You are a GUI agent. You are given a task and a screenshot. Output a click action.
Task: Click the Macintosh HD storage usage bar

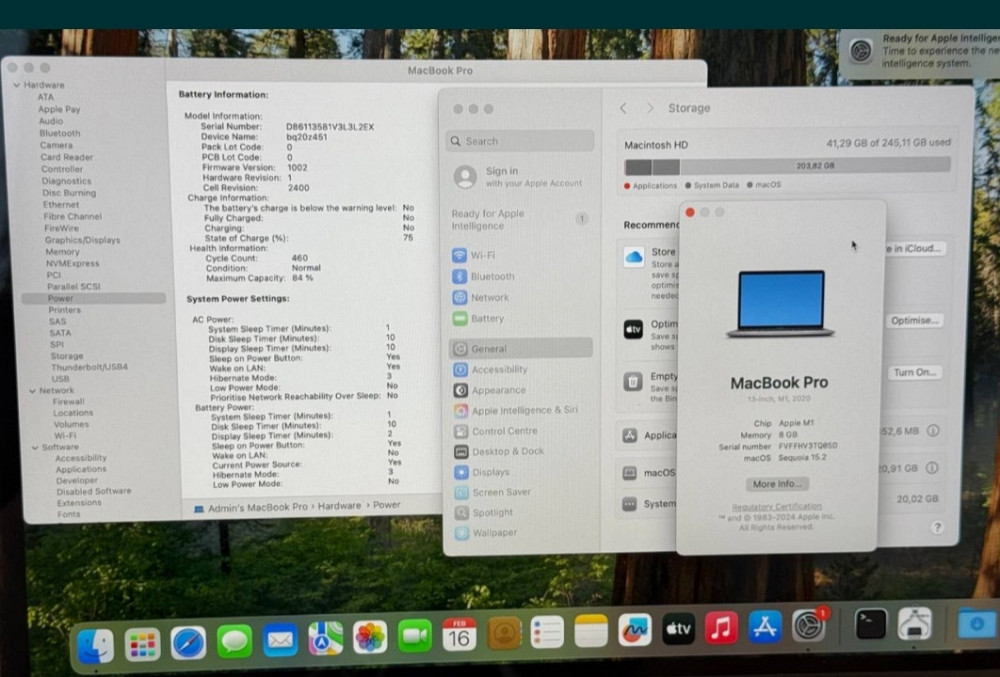tap(700, 166)
